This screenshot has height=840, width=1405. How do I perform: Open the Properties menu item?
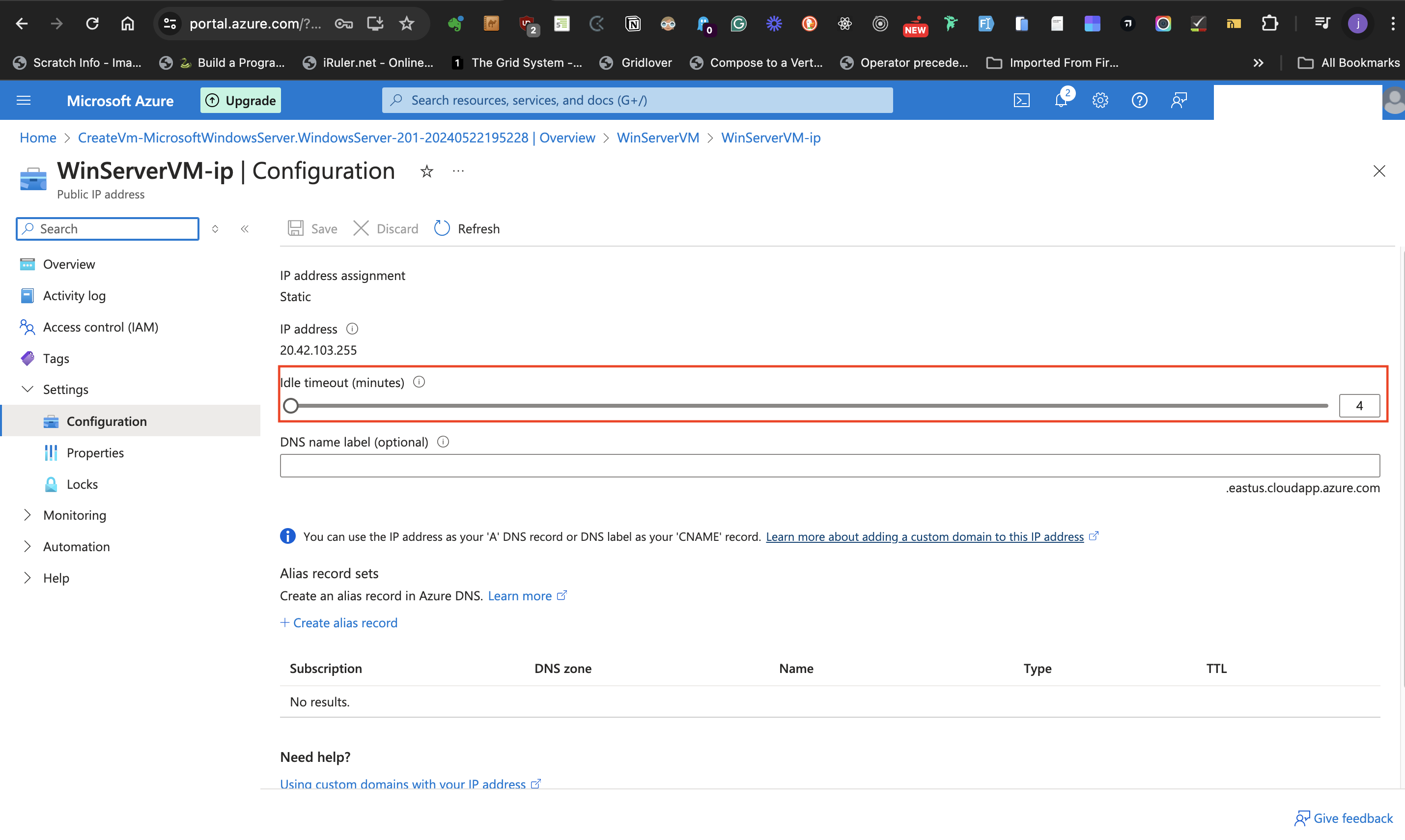pos(95,453)
